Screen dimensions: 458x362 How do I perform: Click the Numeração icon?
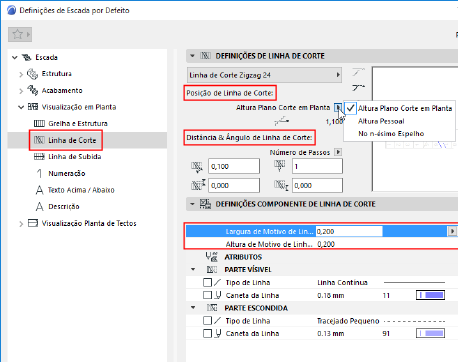[x=39, y=173]
